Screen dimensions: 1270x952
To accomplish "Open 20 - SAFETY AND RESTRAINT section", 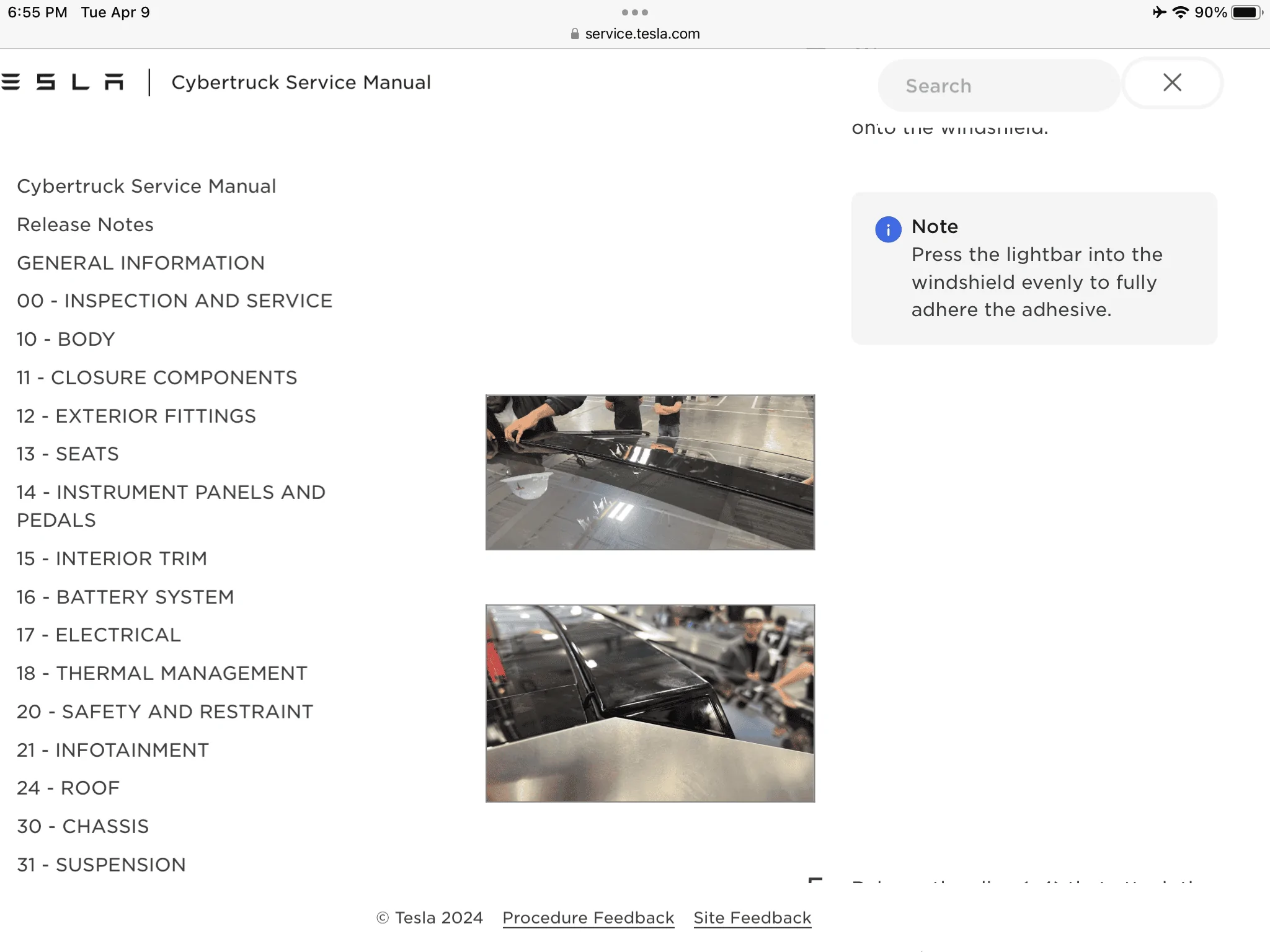I will pyautogui.click(x=165, y=712).
